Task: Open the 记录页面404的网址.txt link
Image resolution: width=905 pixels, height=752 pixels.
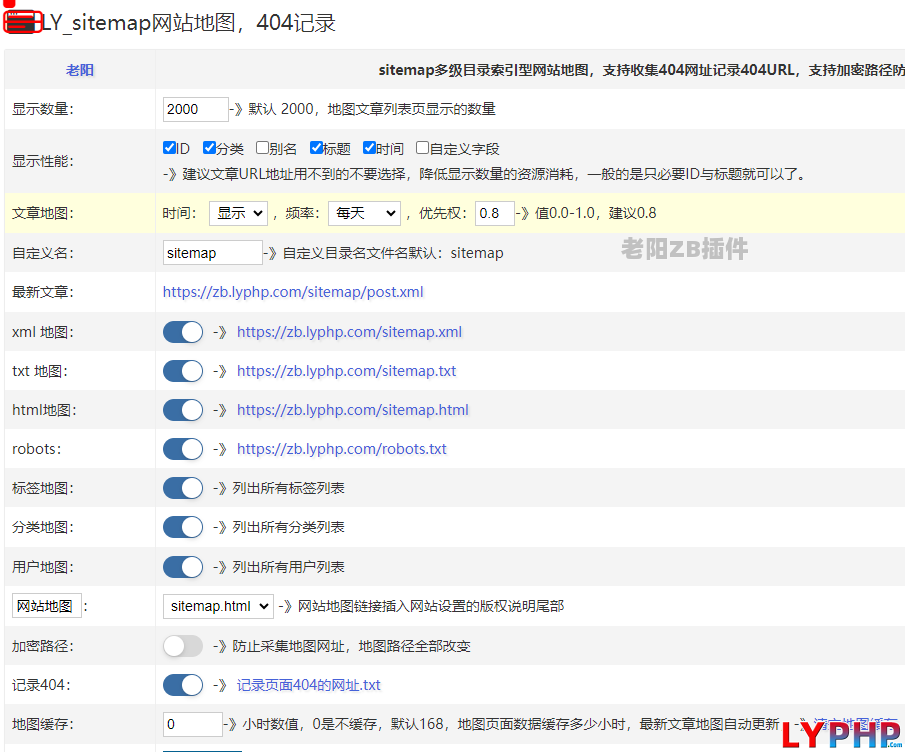Action: 308,685
